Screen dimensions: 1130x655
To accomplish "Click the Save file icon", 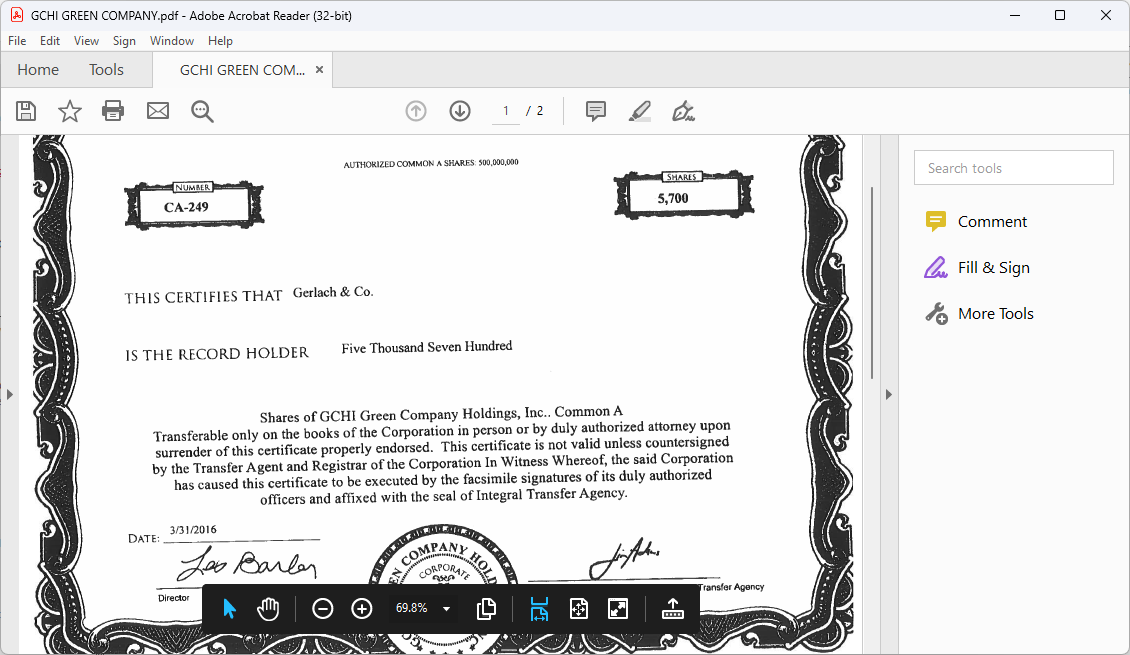I will 26,111.
